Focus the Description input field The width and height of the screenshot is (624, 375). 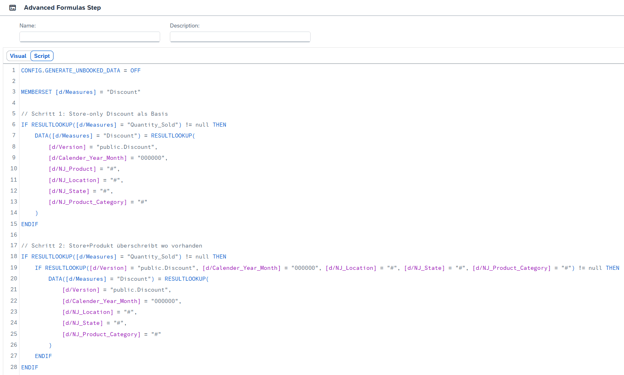click(240, 37)
